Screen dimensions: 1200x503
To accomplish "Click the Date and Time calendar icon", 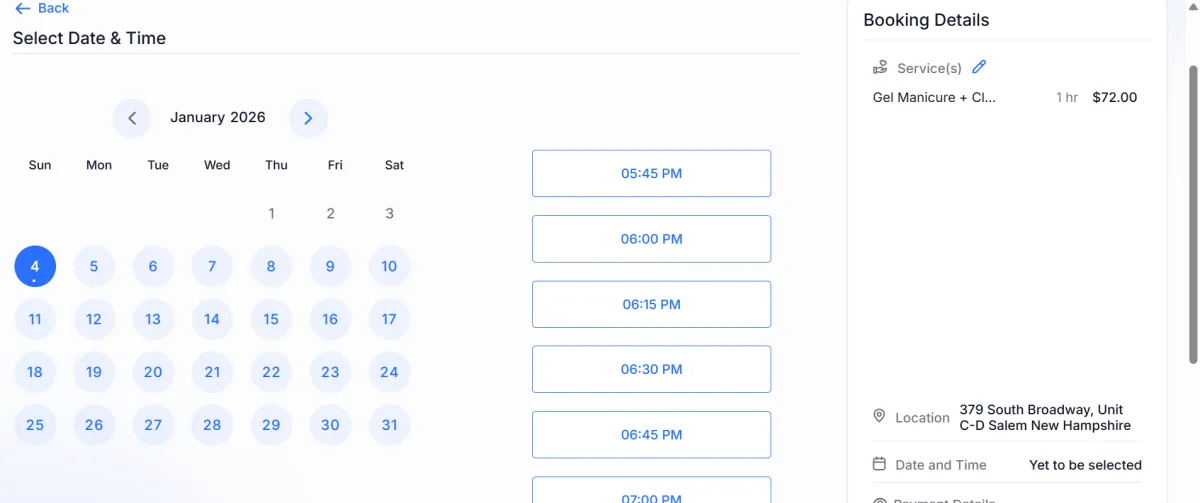I will coord(880,464).
